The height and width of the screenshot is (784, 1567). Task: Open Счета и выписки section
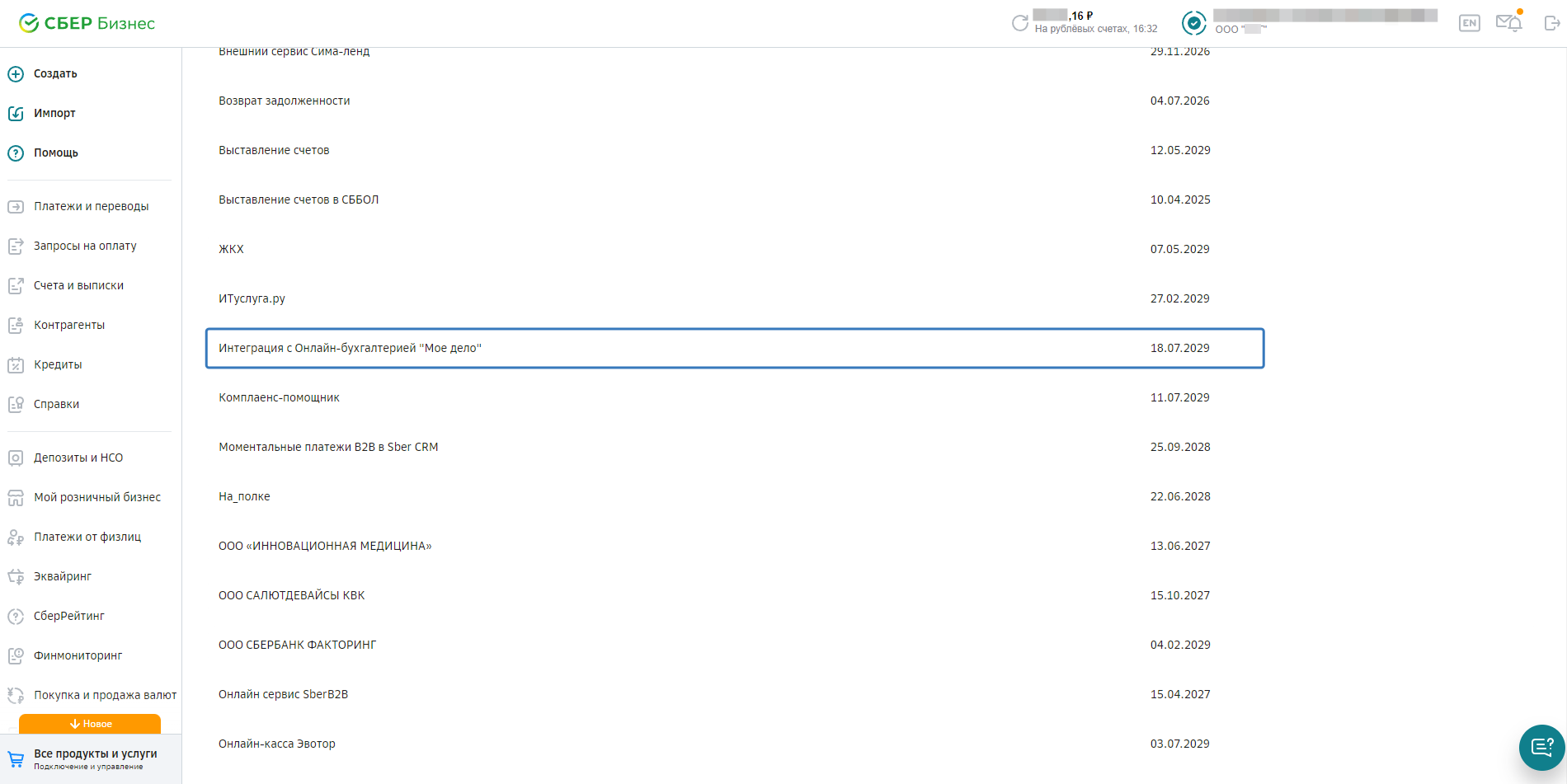point(78,285)
